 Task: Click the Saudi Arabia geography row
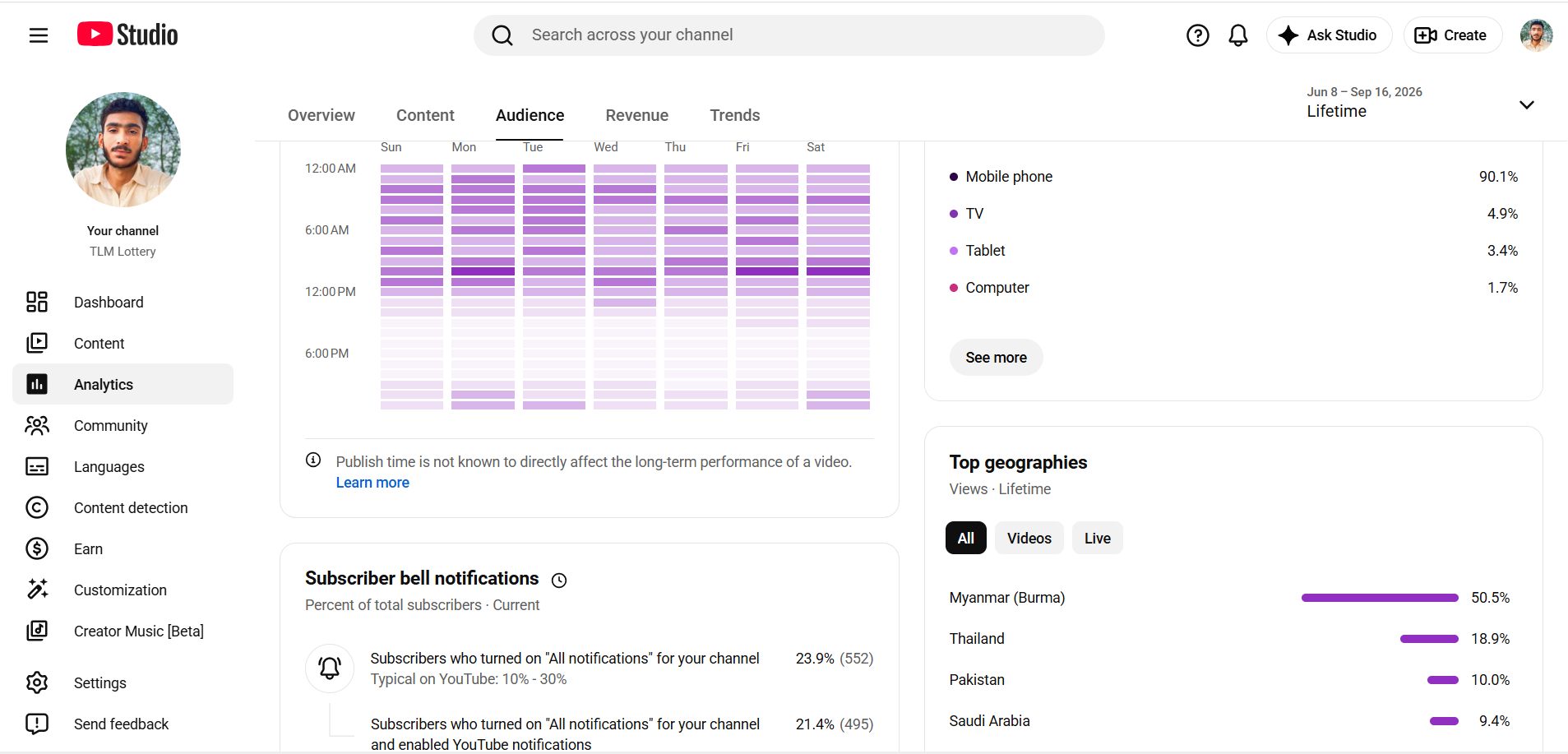coord(1229,721)
